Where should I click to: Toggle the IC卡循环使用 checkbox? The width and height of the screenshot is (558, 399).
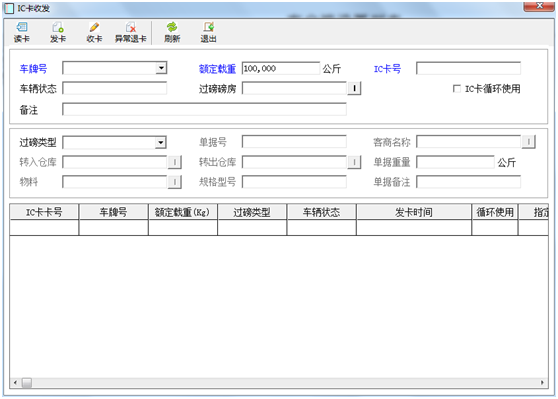point(457,88)
